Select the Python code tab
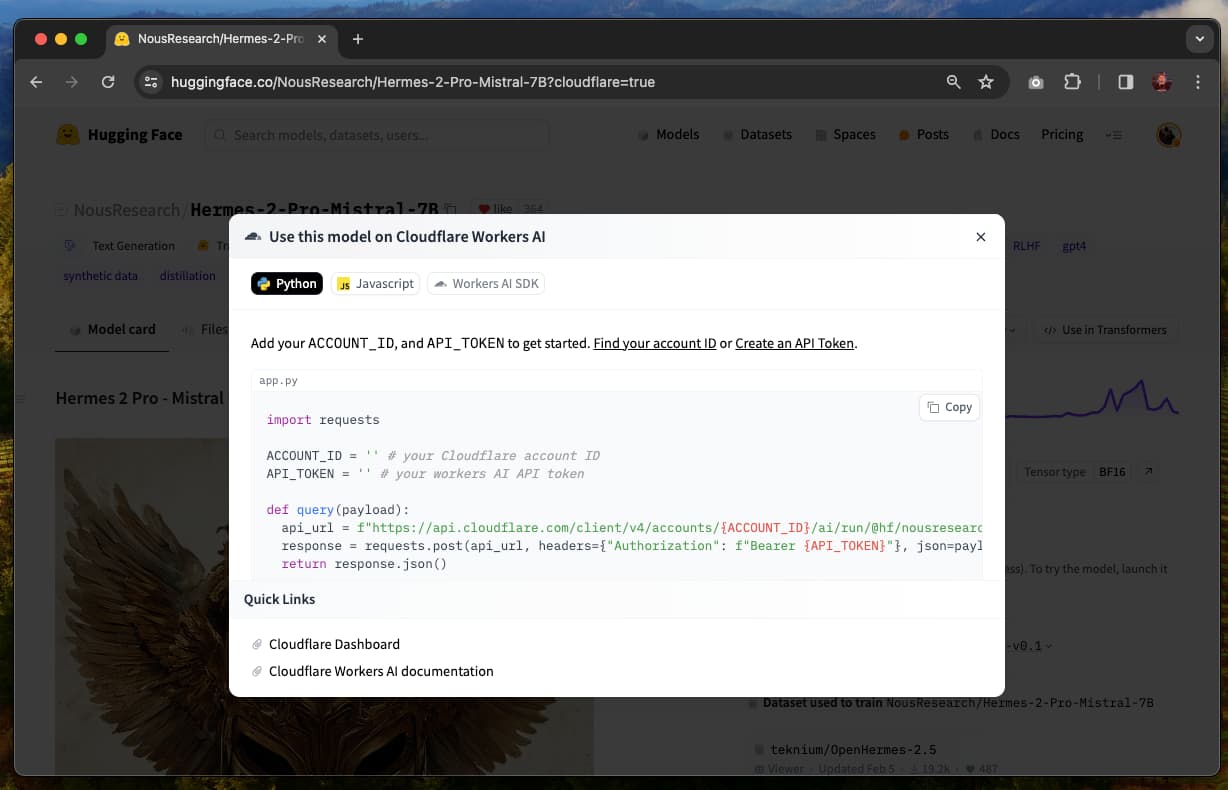The image size is (1228, 790). [287, 284]
